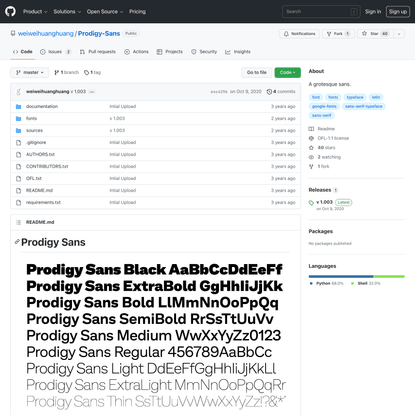
Task: Open the weiweihuanghuang user profile link
Action: [46, 34]
